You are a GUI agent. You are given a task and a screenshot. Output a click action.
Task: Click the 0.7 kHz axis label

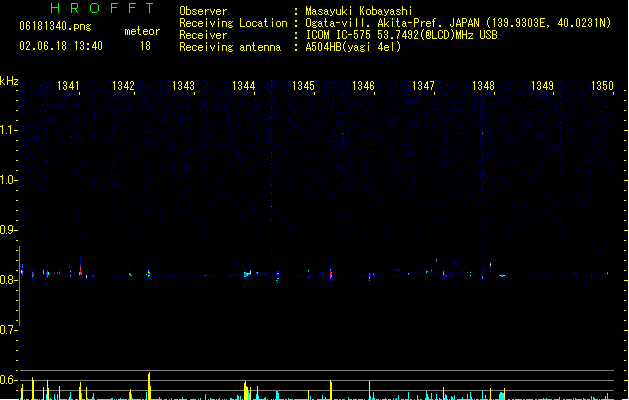(8, 330)
